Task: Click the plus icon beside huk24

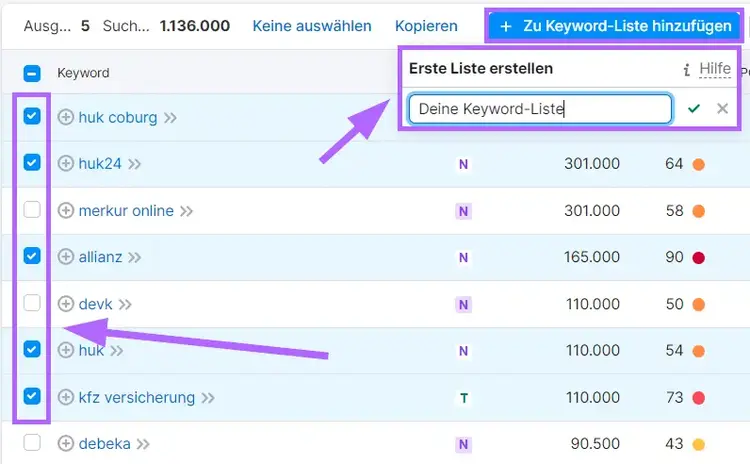Action: click(66, 164)
